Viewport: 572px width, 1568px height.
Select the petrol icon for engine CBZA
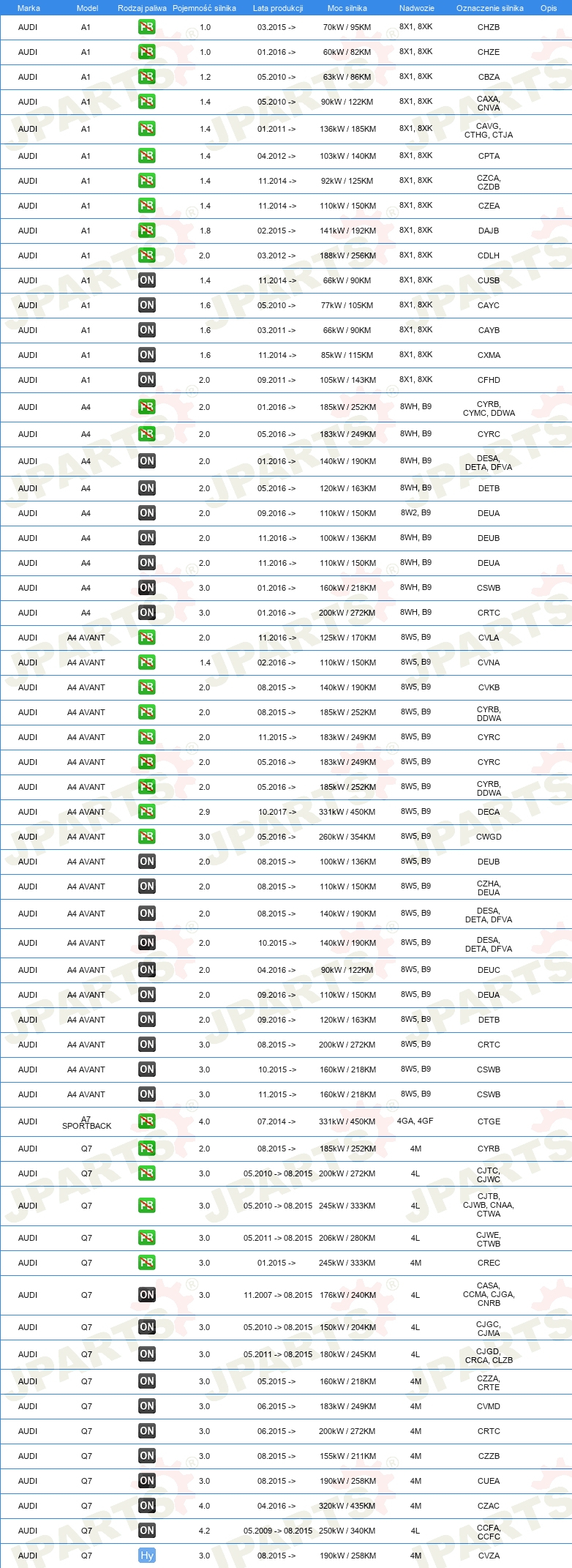pyautogui.click(x=146, y=77)
